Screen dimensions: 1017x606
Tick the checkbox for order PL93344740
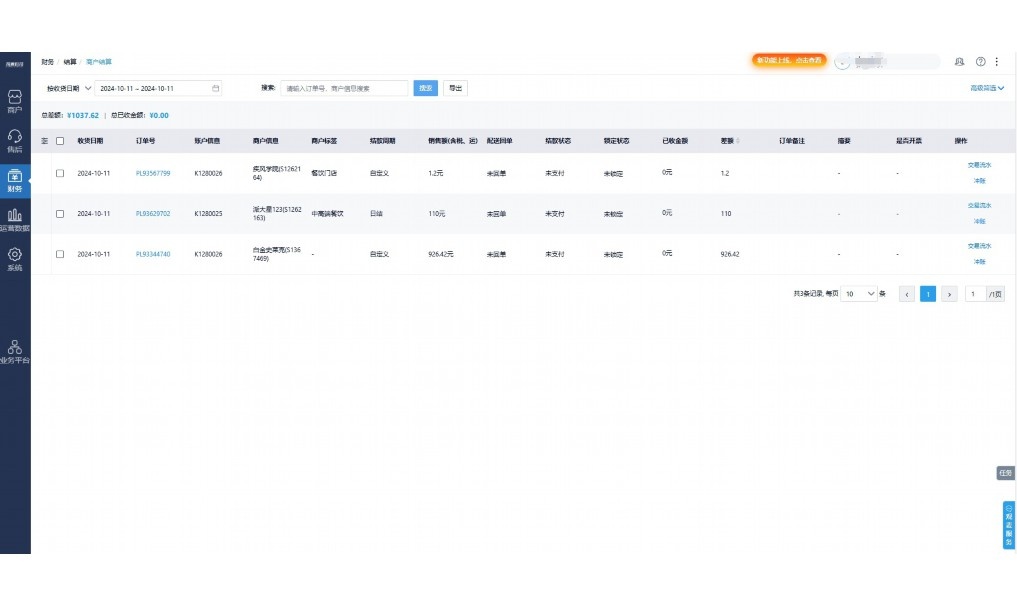click(x=60, y=254)
